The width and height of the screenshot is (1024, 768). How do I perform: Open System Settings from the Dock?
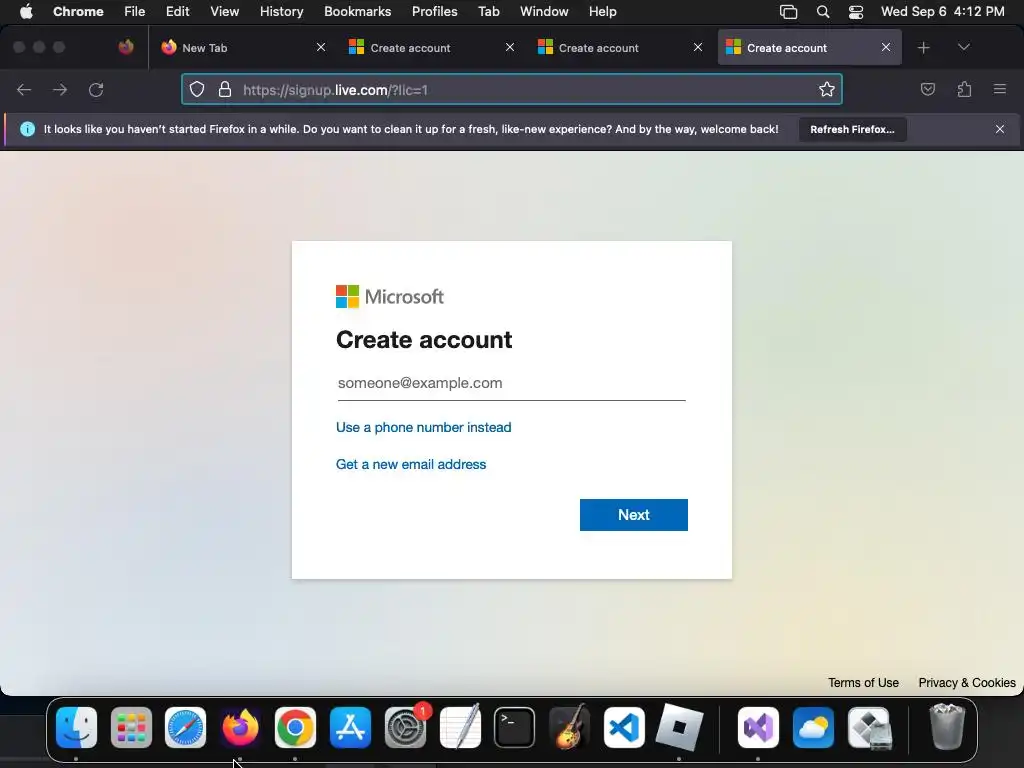click(x=405, y=727)
